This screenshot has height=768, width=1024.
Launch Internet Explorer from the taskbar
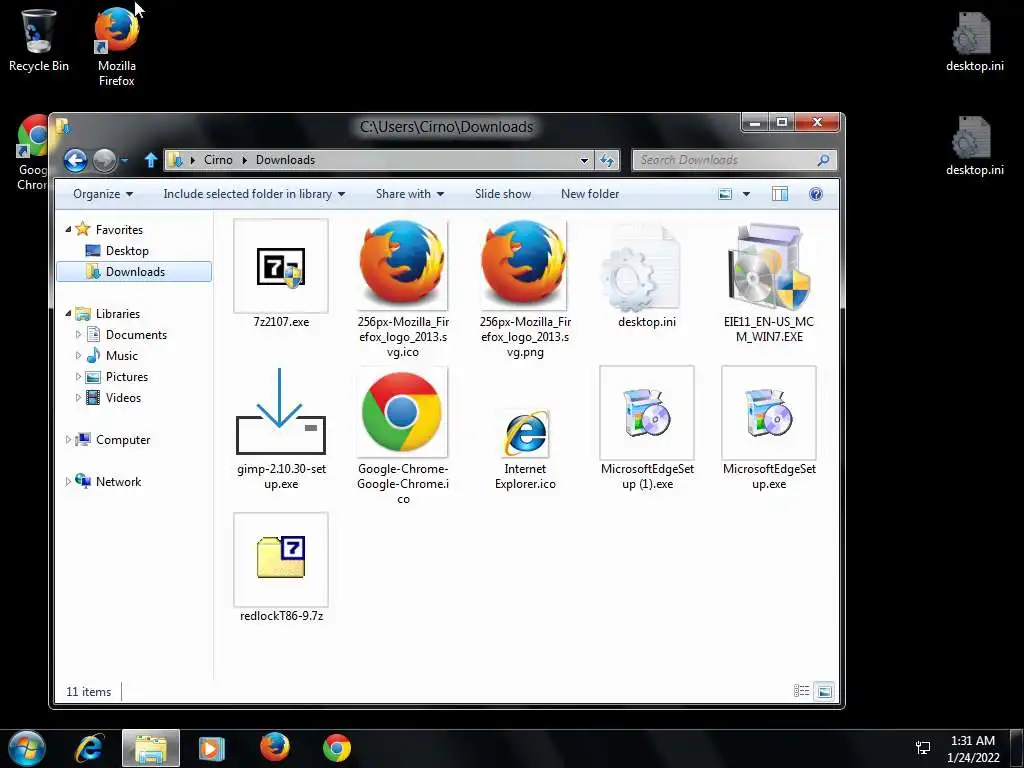click(x=89, y=748)
